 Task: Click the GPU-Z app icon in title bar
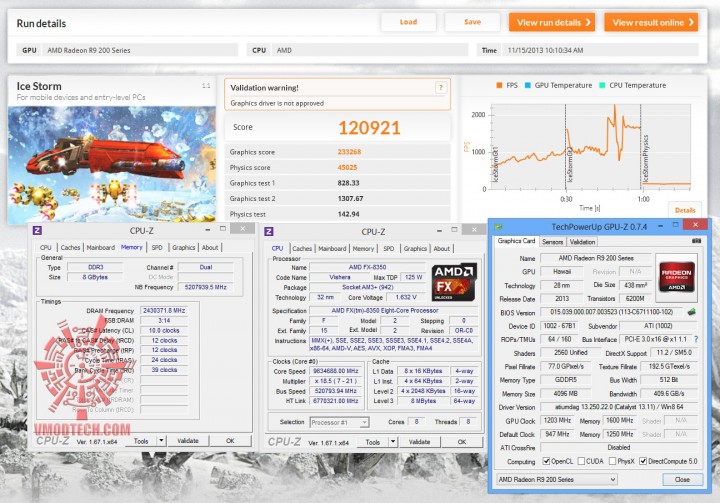pos(498,227)
